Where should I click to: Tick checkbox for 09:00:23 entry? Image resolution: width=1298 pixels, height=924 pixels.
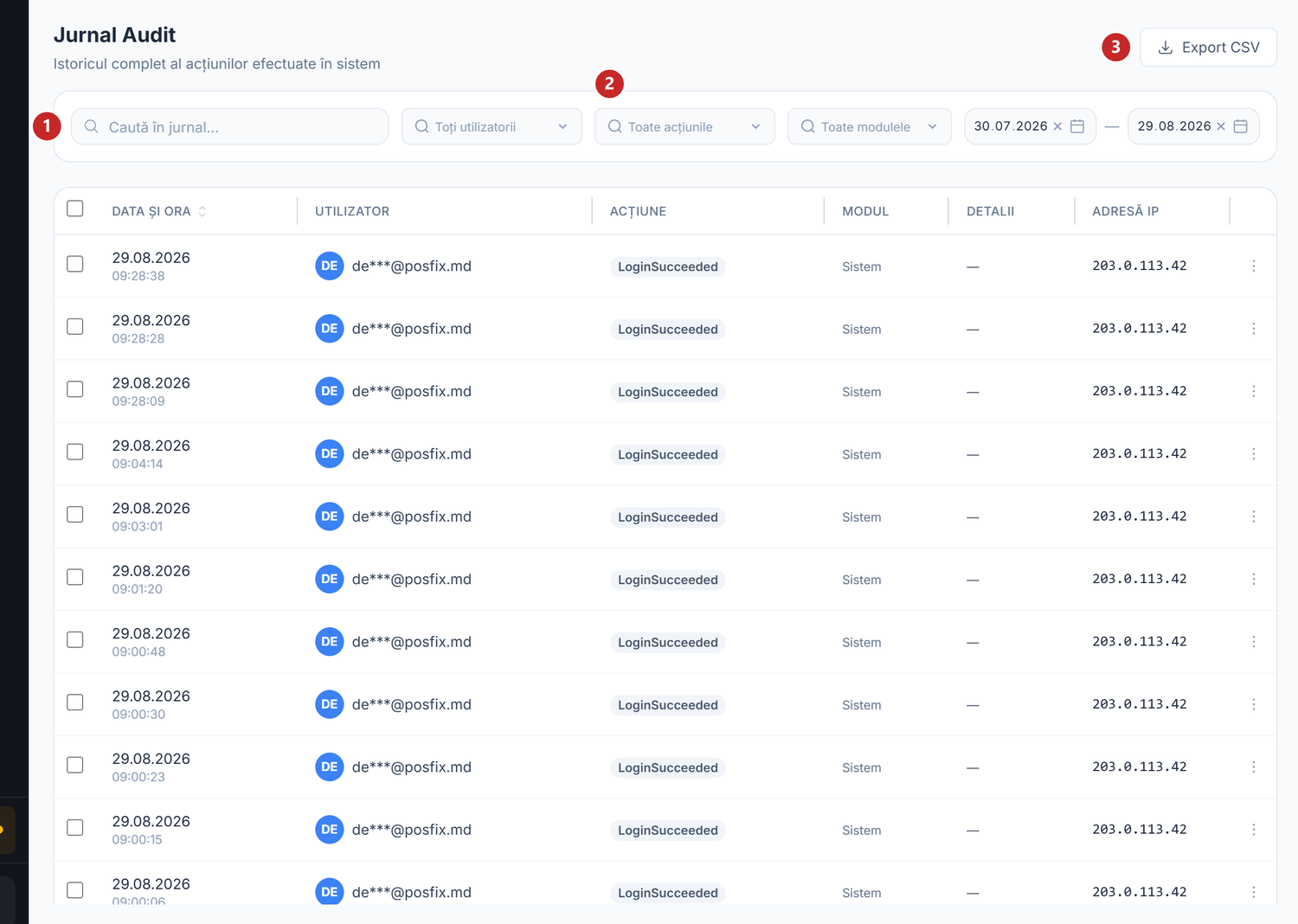point(75,765)
